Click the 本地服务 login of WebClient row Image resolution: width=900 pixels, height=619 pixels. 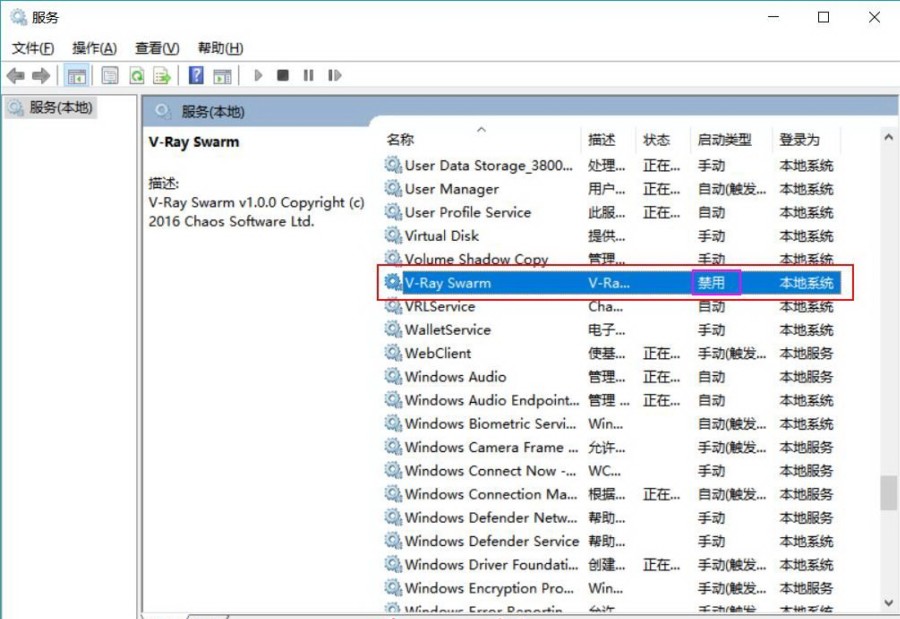[x=806, y=353]
